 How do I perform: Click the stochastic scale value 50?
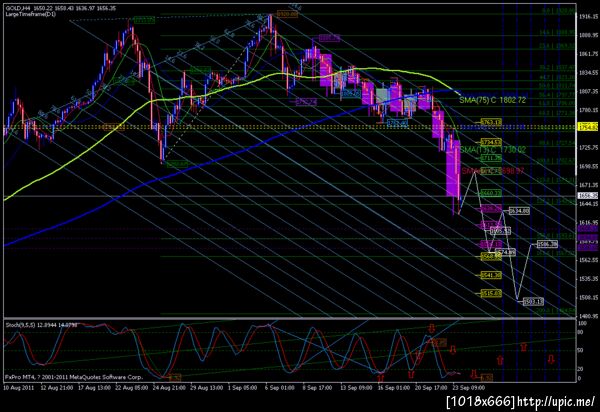tap(582, 350)
